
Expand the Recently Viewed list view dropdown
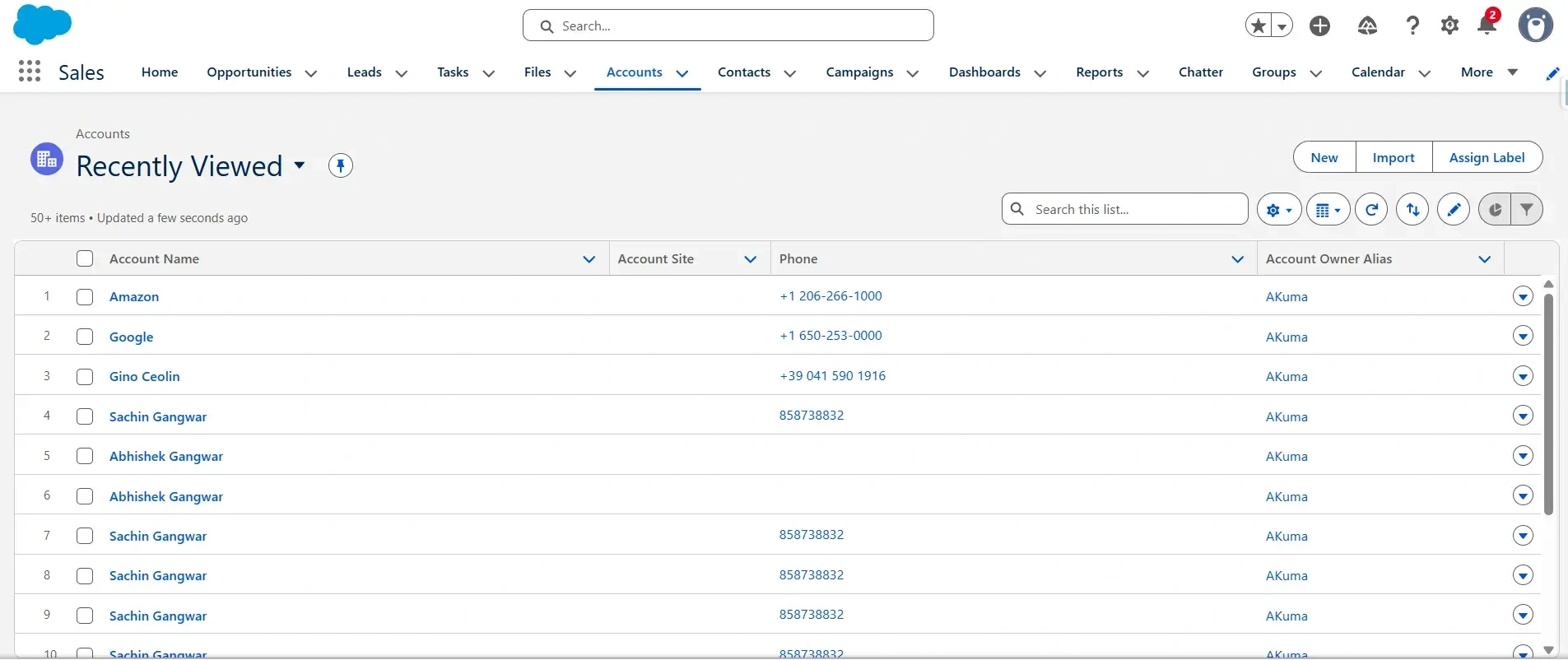point(300,165)
